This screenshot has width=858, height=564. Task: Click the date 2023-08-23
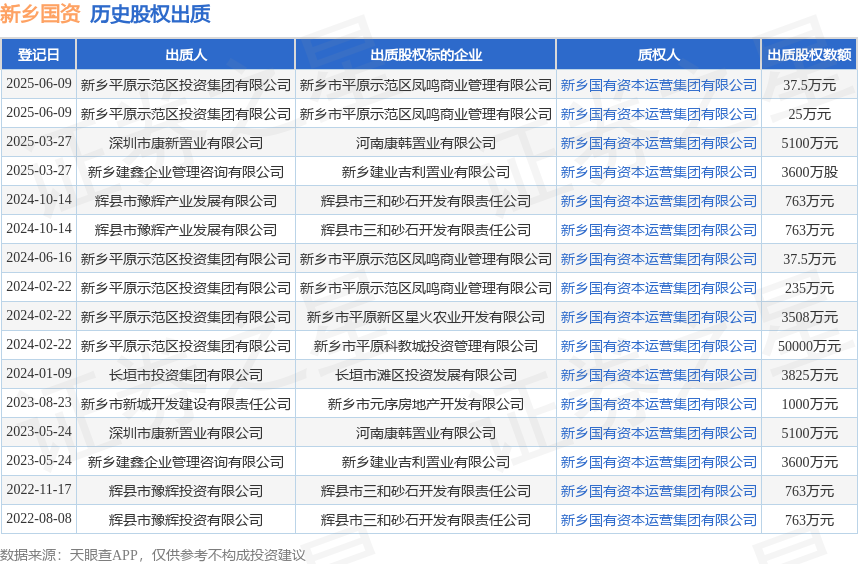pyautogui.click(x=39, y=403)
